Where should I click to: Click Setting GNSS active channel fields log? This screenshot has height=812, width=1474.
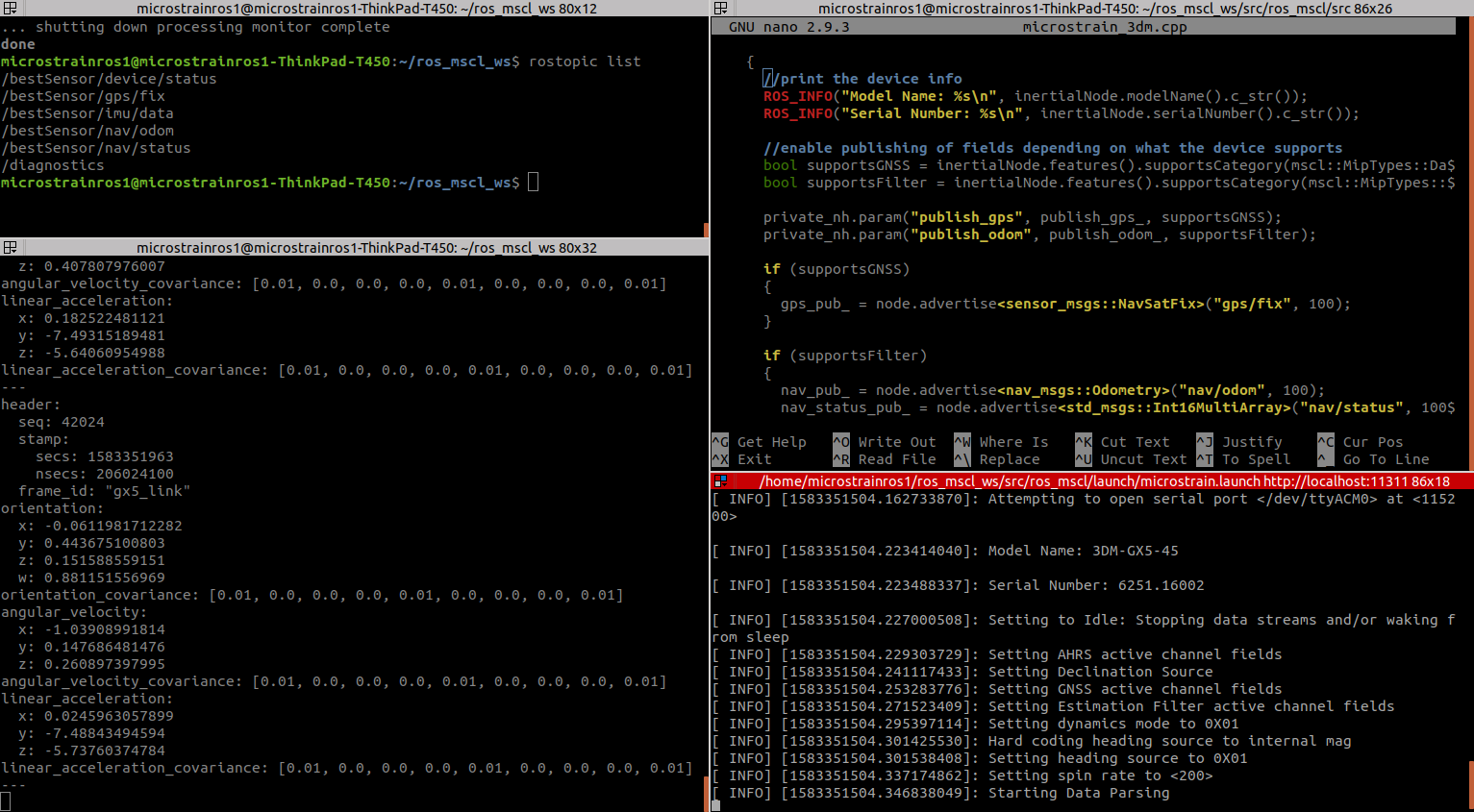(997, 689)
